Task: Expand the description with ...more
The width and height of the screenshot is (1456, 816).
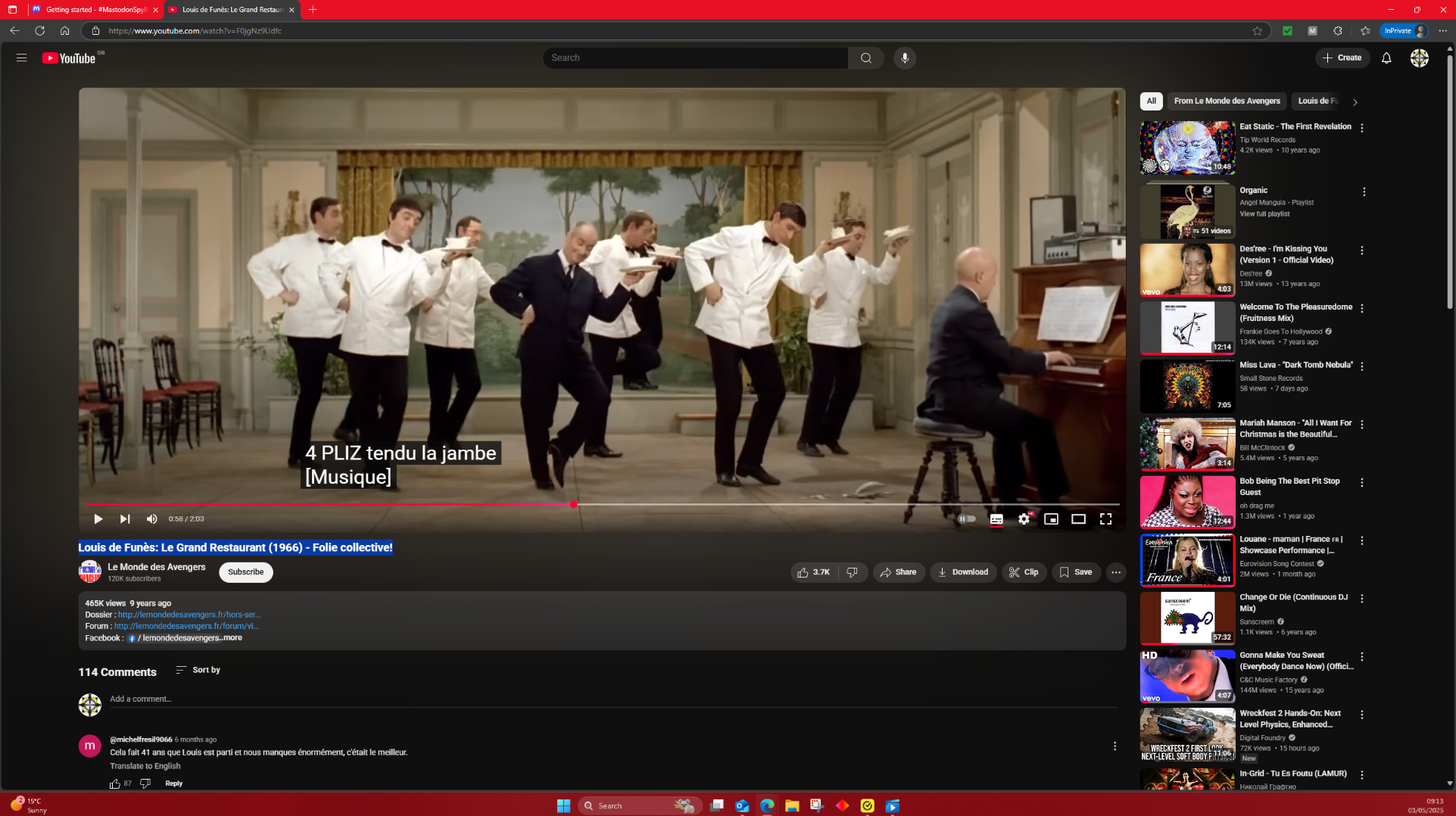Action: tap(231, 637)
